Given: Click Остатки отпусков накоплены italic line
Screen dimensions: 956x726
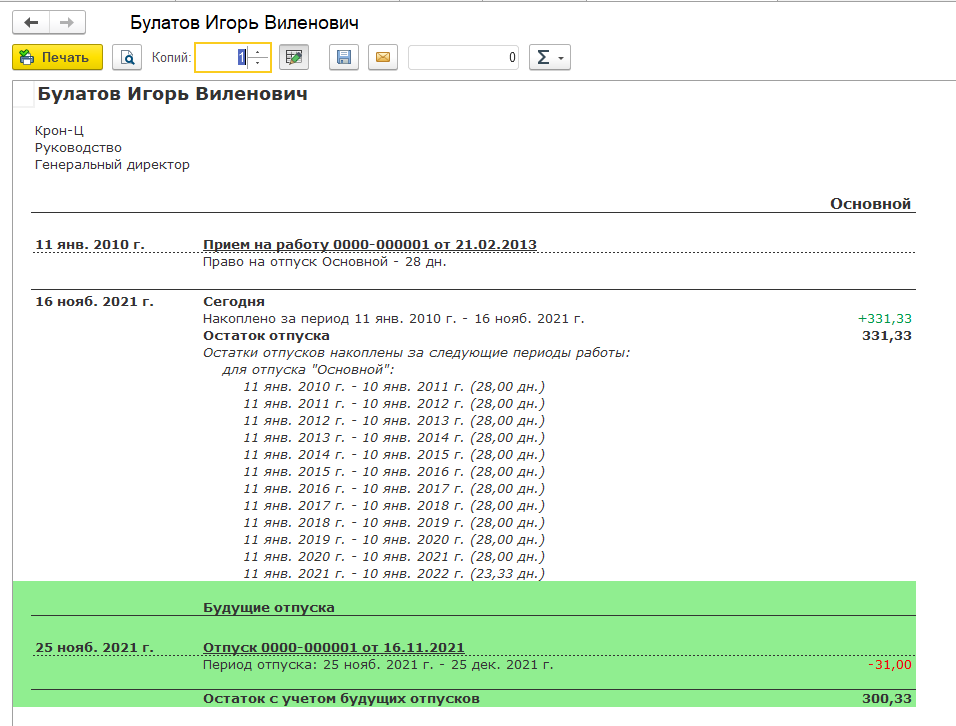Looking at the screenshot, I should pos(416,352).
